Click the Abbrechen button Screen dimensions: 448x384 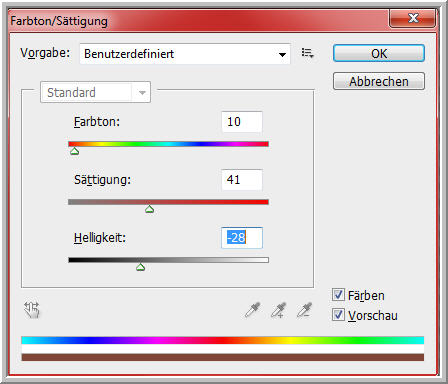(379, 81)
